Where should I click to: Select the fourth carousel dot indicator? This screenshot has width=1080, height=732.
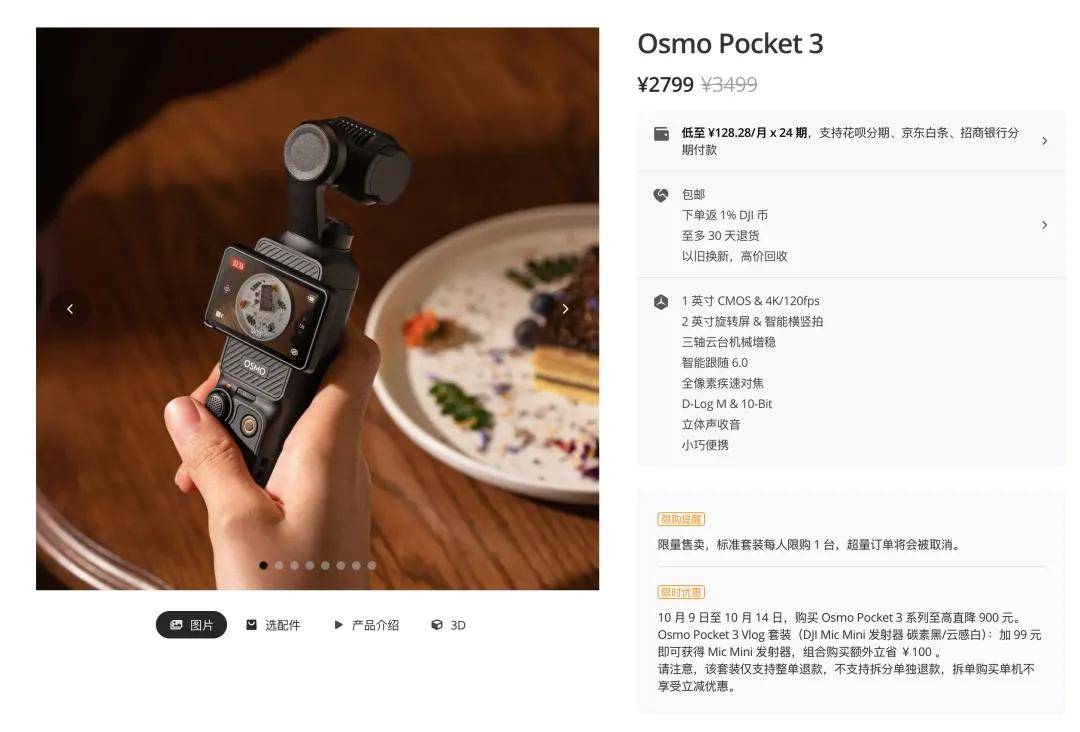[310, 565]
